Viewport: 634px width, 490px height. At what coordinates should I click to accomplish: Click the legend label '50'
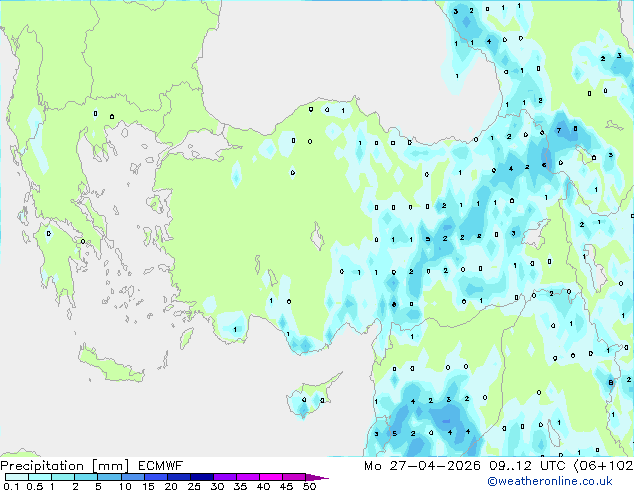[309, 486]
